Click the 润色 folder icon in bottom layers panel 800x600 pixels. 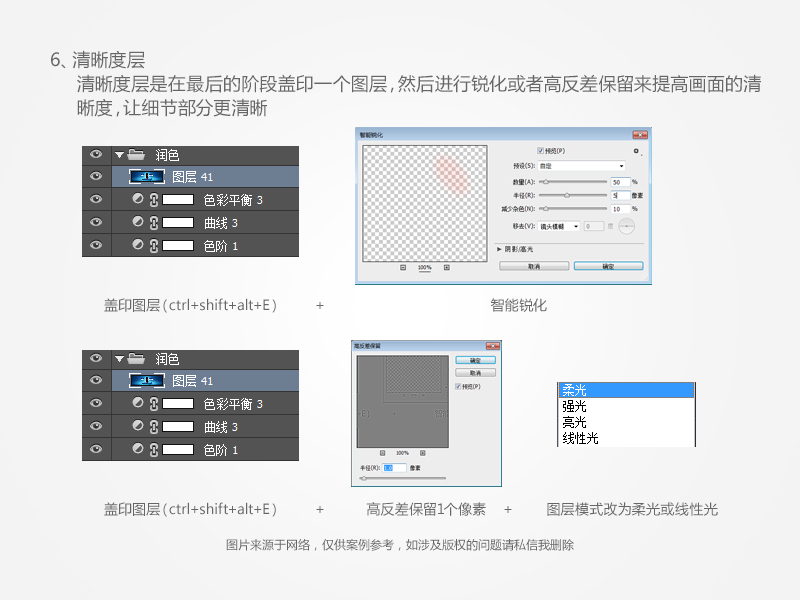pyautogui.click(x=136, y=358)
